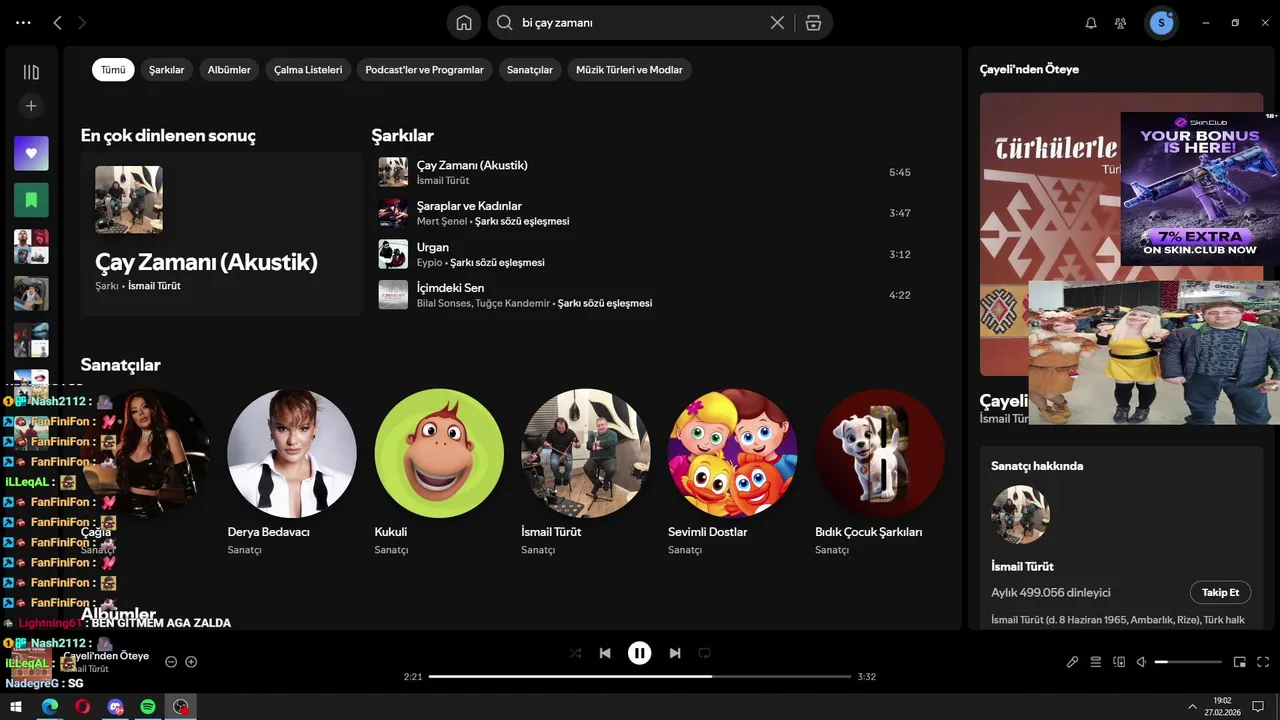
Task: Skip to previous track
Action: [x=605, y=653]
